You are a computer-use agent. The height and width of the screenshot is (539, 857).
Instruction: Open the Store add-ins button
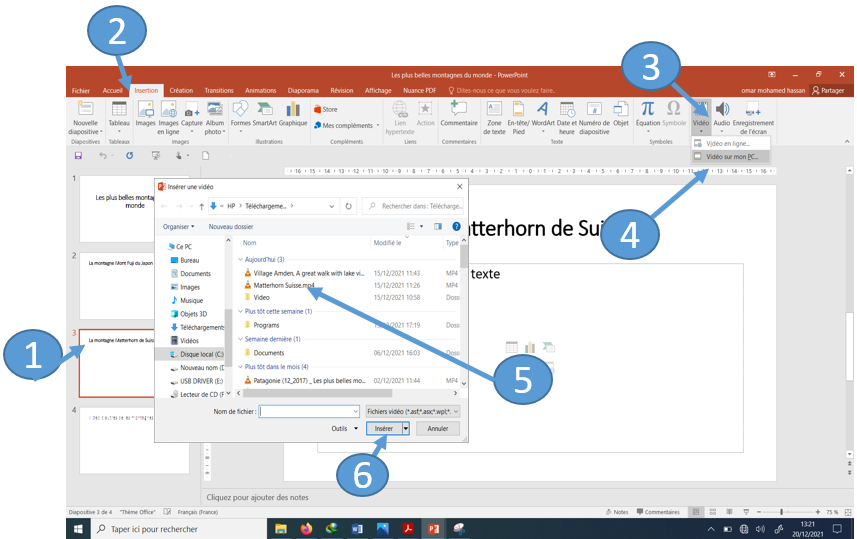(325, 109)
